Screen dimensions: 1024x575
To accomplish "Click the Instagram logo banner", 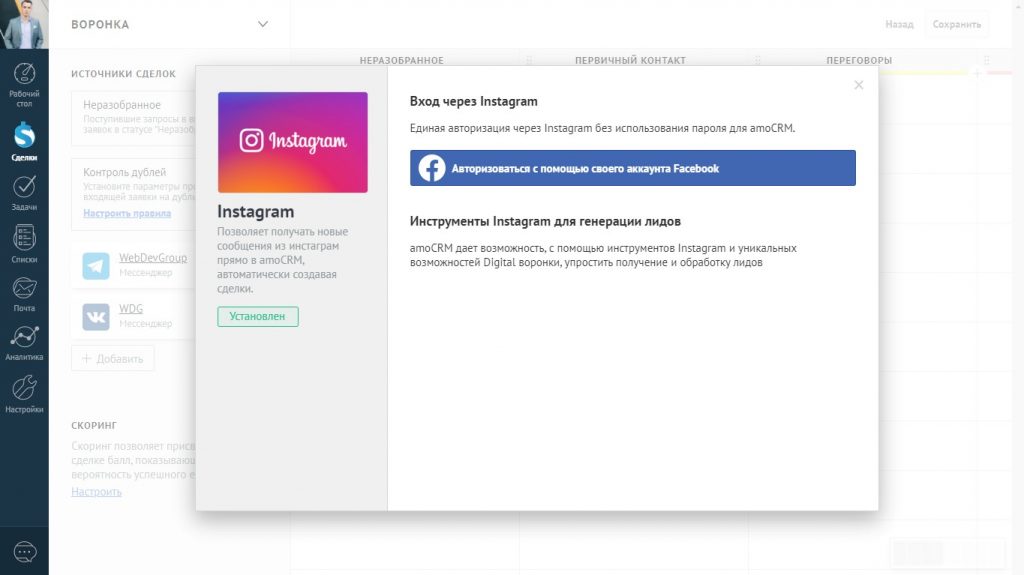I will pyautogui.click(x=293, y=142).
